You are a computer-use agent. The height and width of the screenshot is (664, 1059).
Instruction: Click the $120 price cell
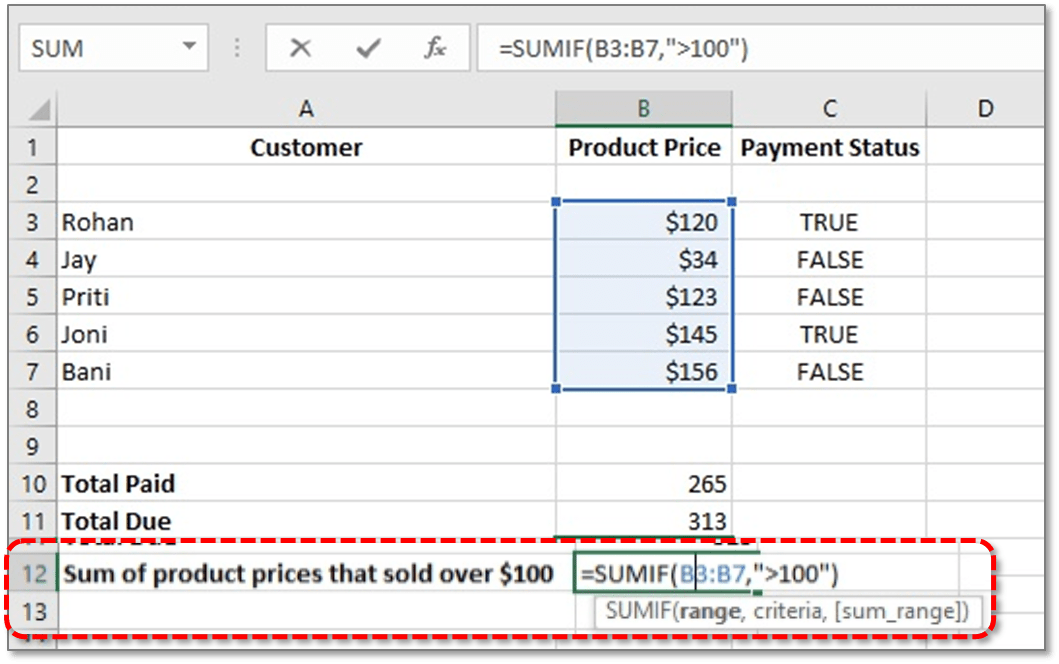tap(644, 222)
